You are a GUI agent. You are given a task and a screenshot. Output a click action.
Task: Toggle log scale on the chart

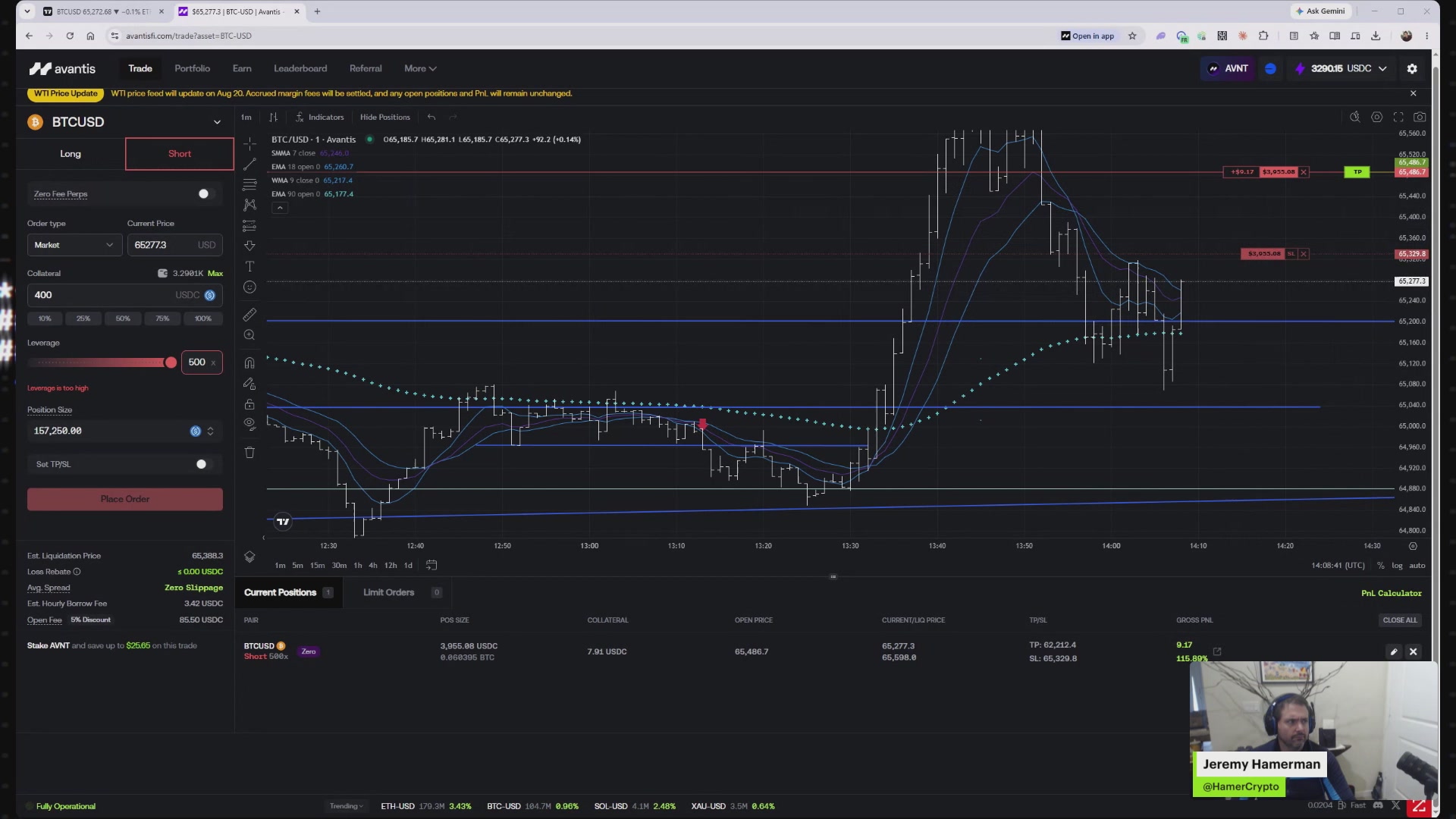pyautogui.click(x=1397, y=566)
